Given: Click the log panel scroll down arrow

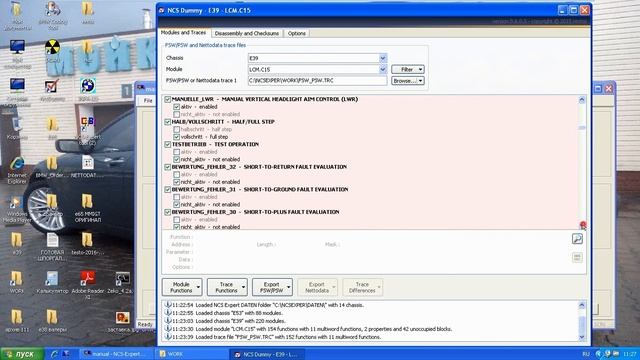Looking at the screenshot, I should (x=582, y=337).
